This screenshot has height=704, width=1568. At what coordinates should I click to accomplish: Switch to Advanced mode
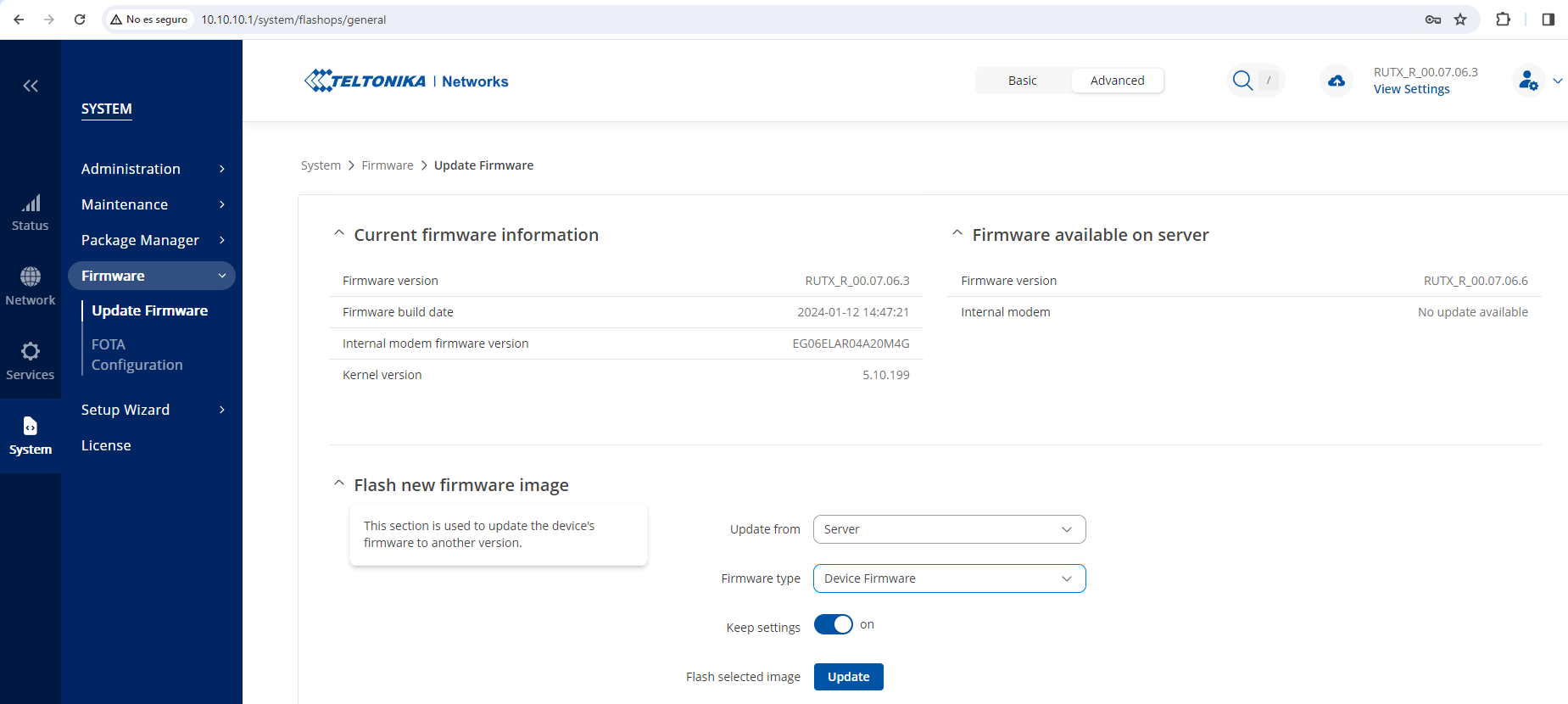point(1117,81)
